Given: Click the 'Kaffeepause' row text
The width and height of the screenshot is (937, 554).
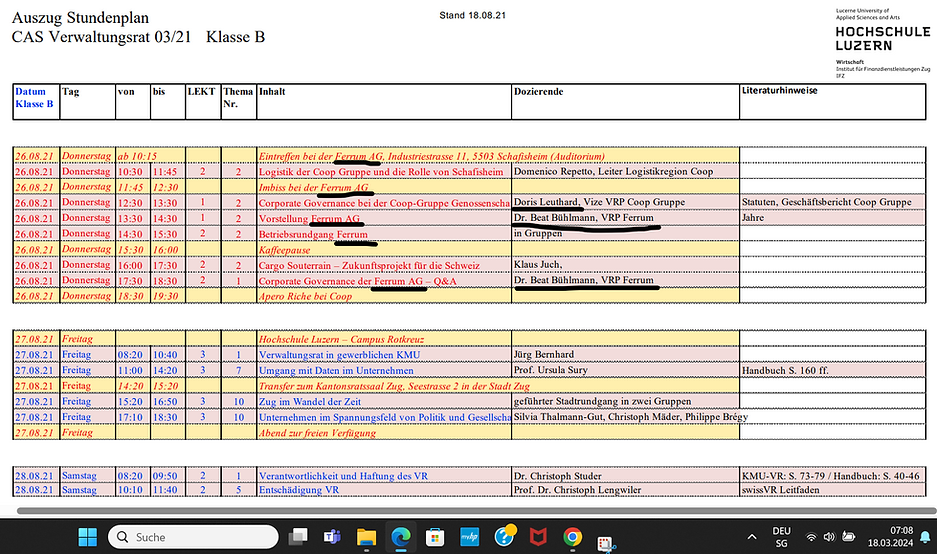Looking at the screenshot, I should coord(284,250).
